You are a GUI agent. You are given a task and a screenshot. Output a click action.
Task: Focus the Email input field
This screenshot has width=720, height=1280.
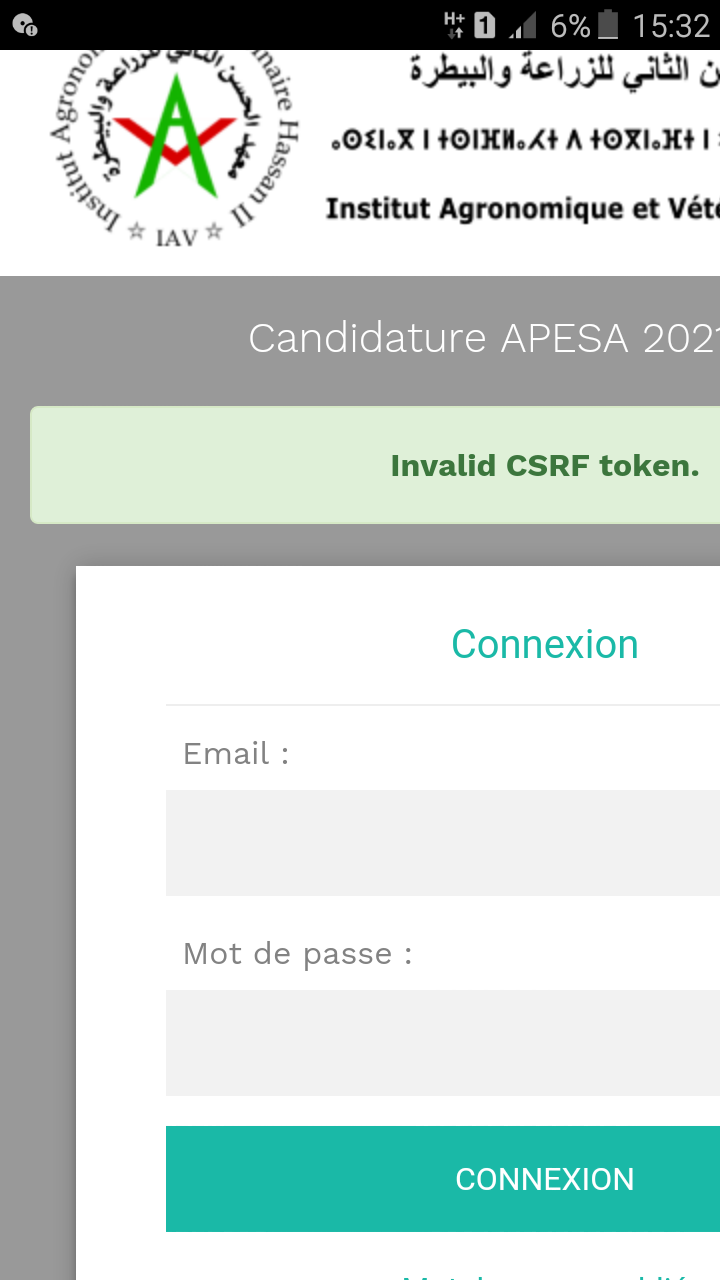click(x=443, y=843)
